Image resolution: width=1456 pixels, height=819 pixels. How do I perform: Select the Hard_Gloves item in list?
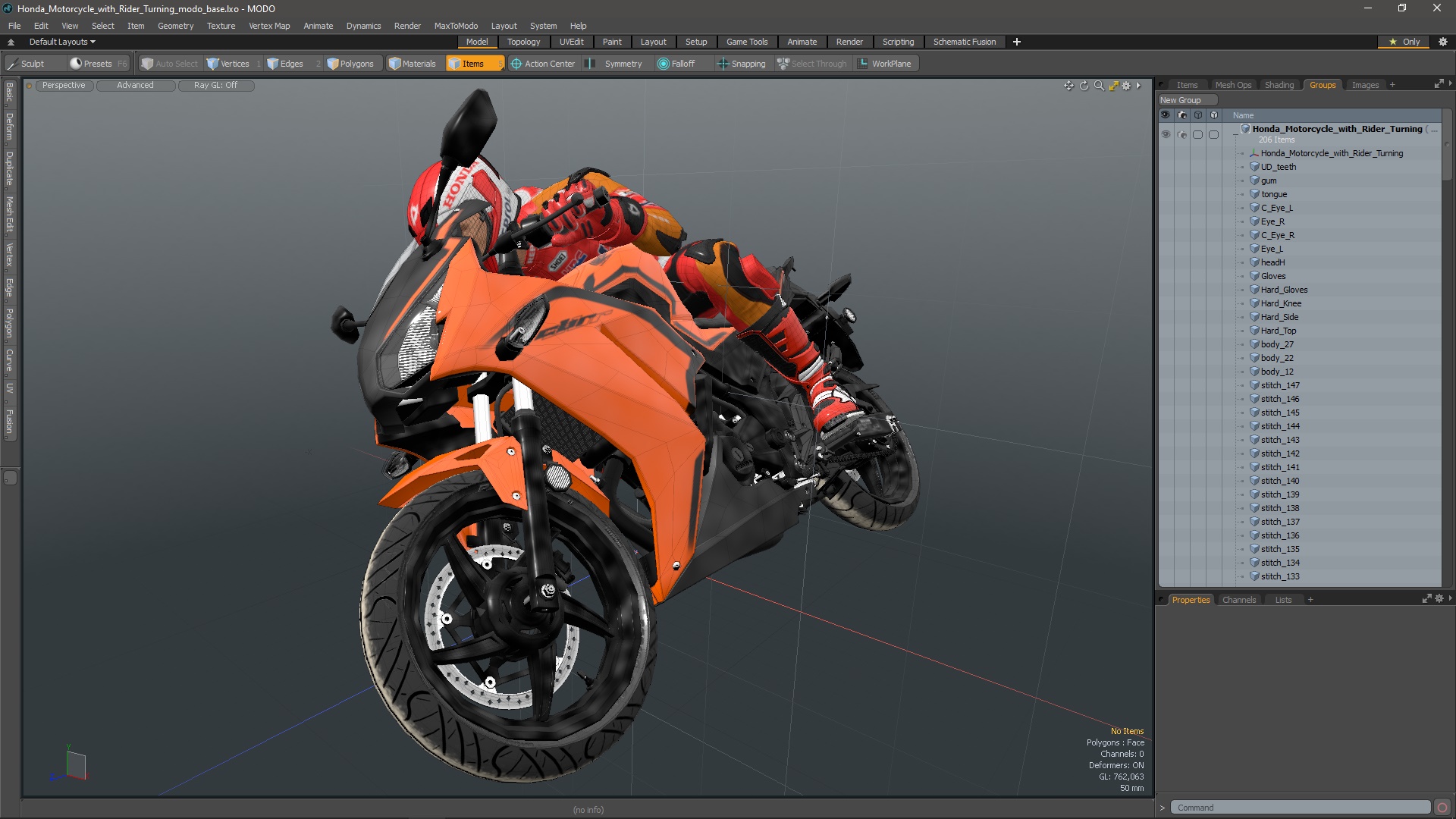(x=1284, y=290)
